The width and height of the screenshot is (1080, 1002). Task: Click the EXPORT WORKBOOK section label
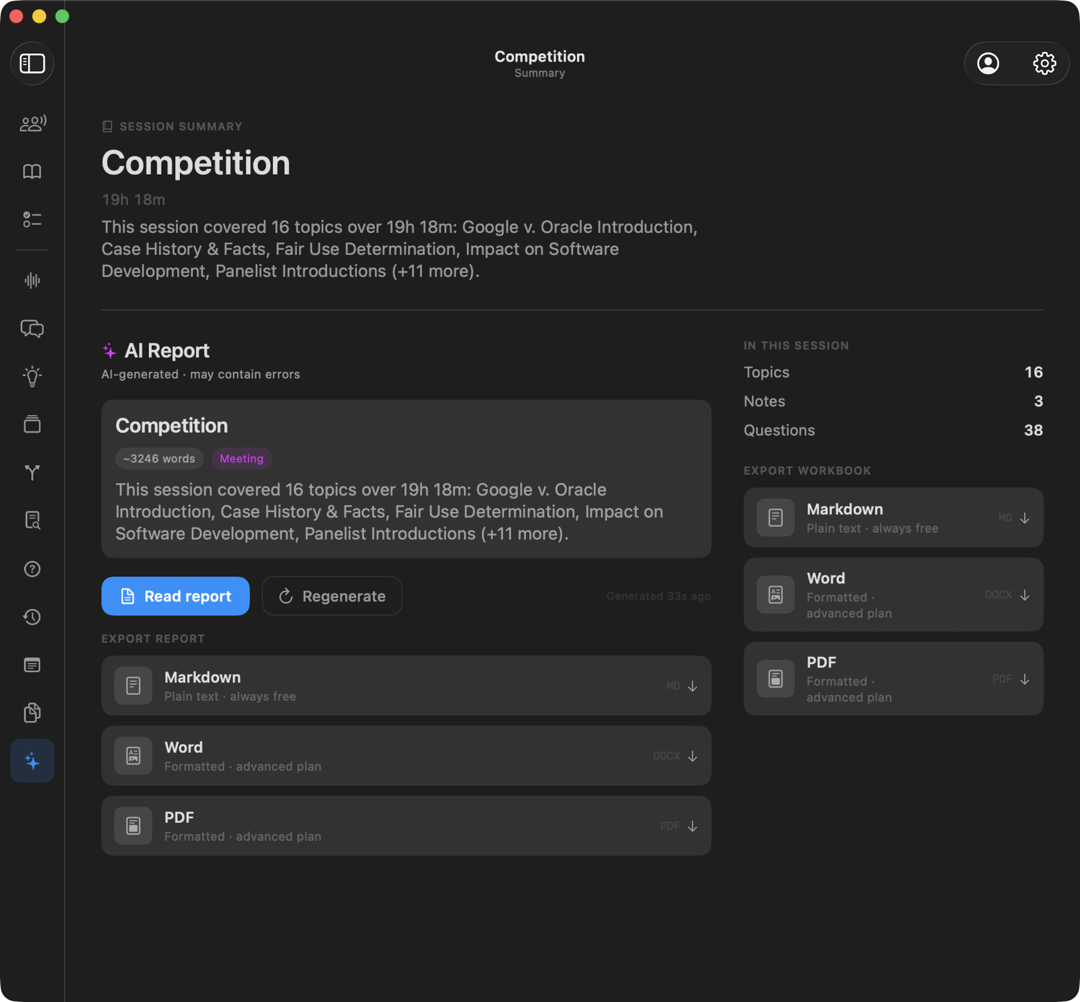click(x=807, y=471)
